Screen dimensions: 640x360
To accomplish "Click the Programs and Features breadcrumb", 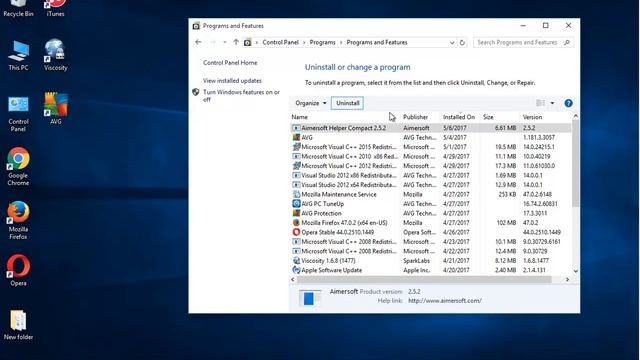I will click(x=377, y=42).
